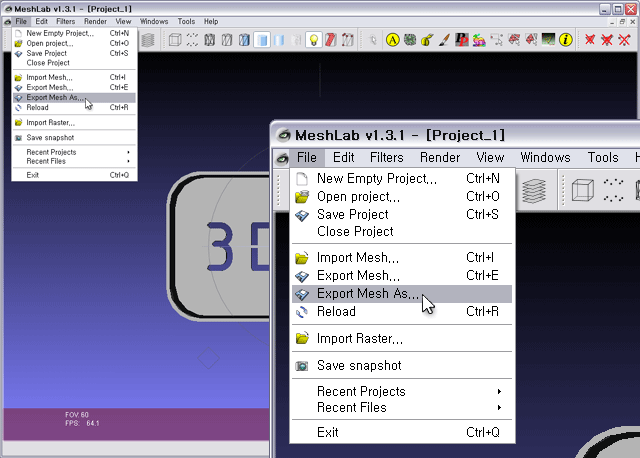Choose highlighted Export Mesh As in small menu

pos(74,98)
